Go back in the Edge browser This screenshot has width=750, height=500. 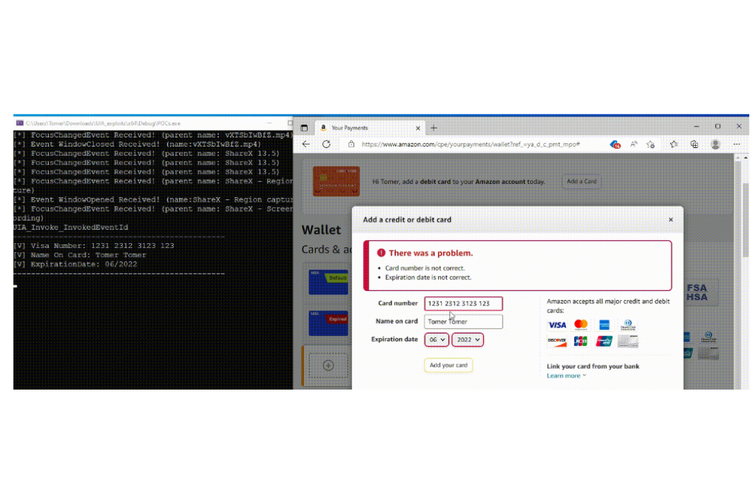pyautogui.click(x=306, y=144)
